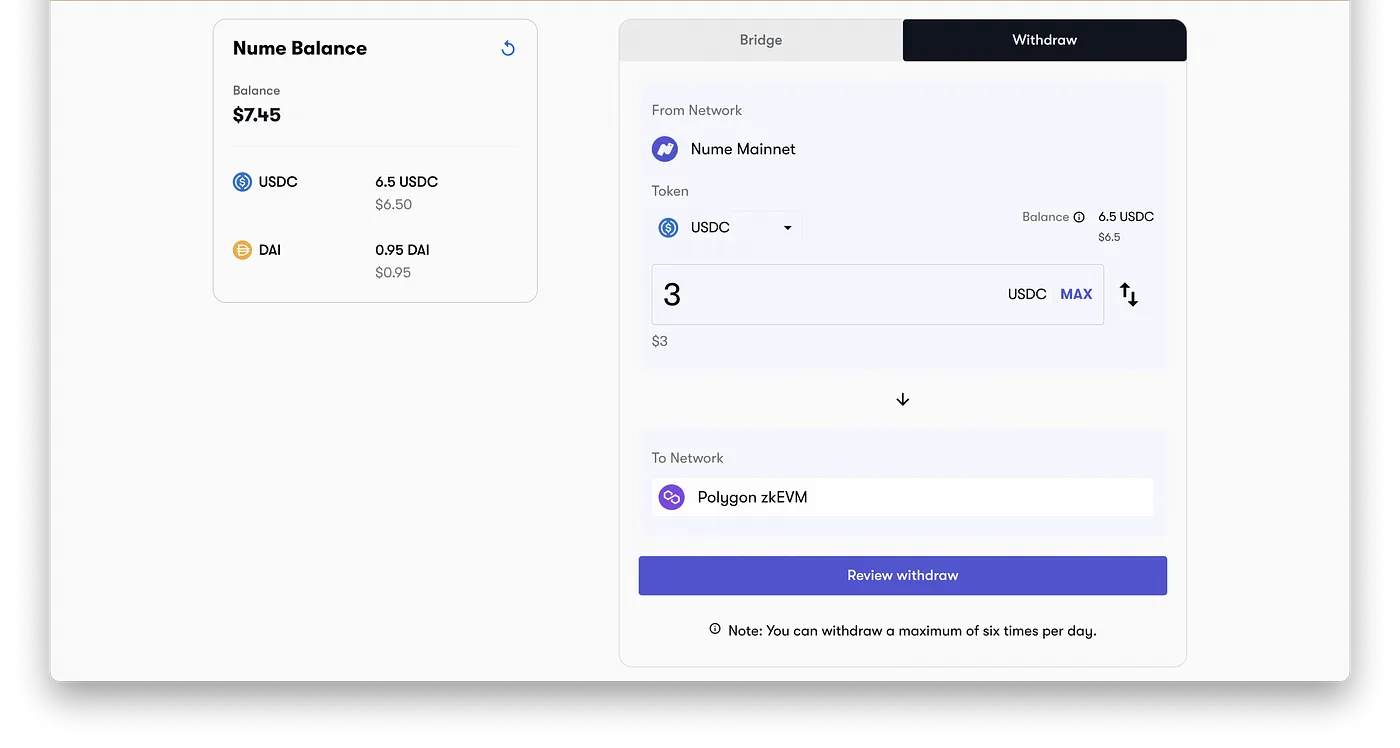Swap networks using the up-down arrows icon
Screen dimensions: 1400x748
pos(1129,294)
